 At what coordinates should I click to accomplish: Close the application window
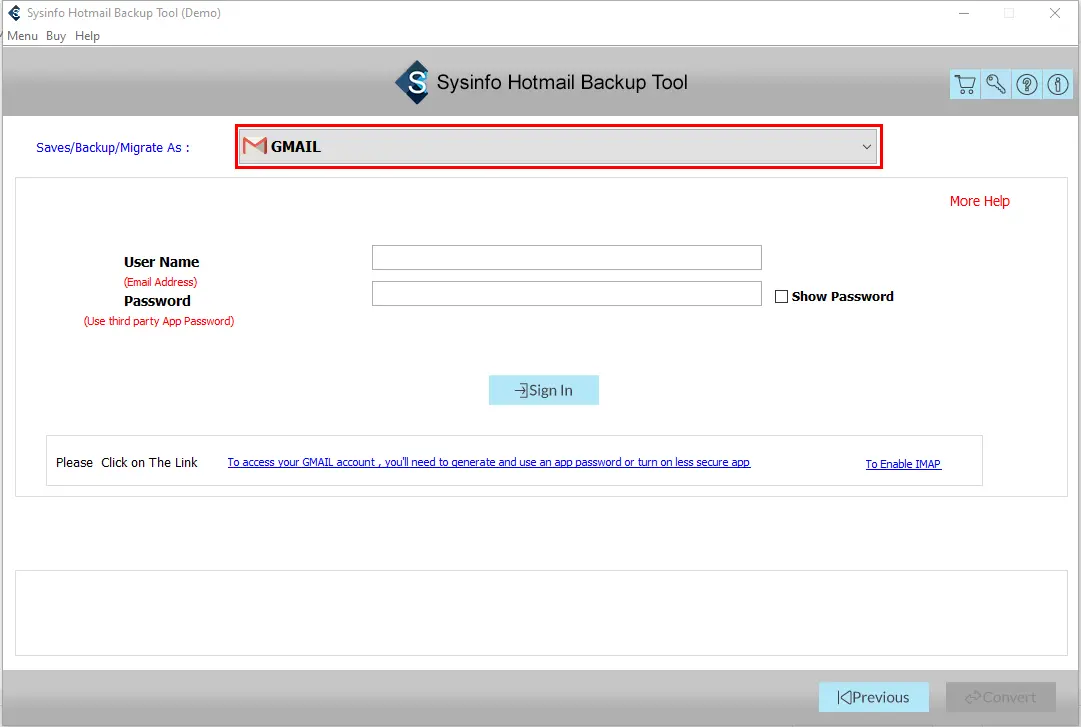1055,13
